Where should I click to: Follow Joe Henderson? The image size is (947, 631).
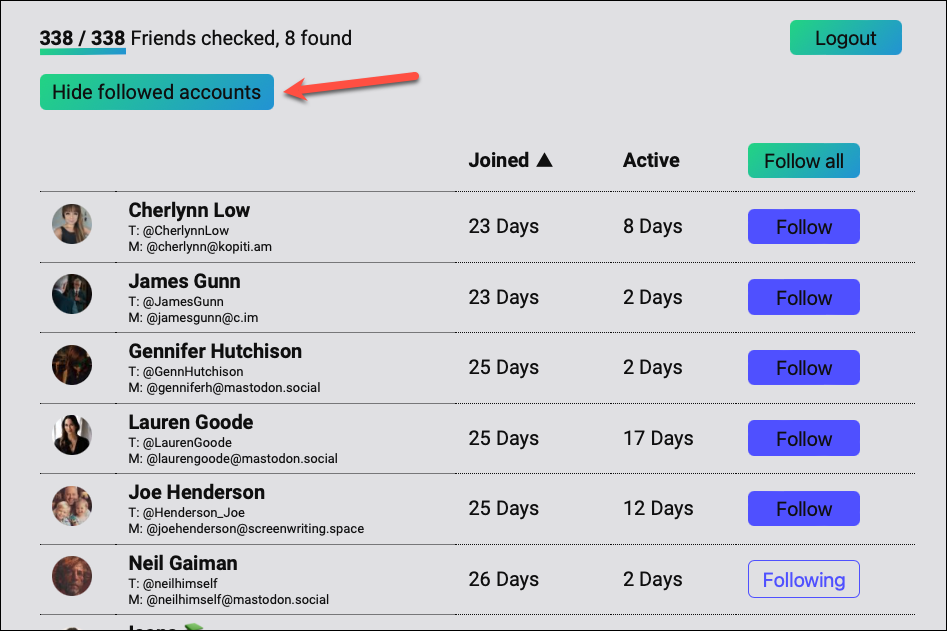coord(803,508)
